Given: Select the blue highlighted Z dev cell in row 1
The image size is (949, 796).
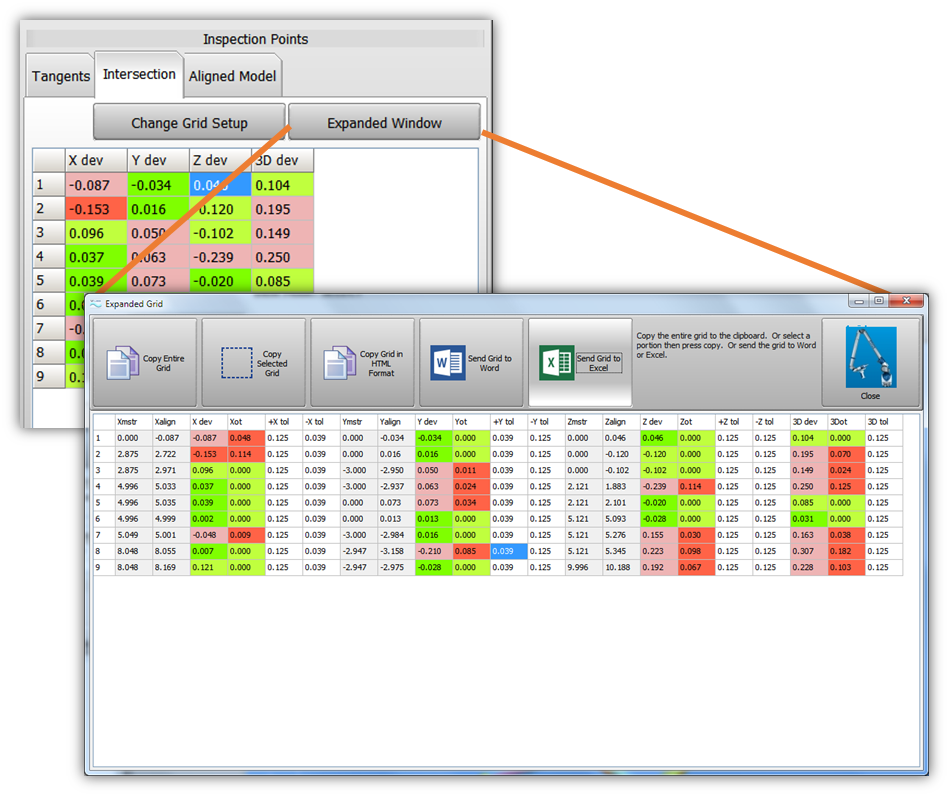Looking at the screenshot, I should click(x=220, y=185).
